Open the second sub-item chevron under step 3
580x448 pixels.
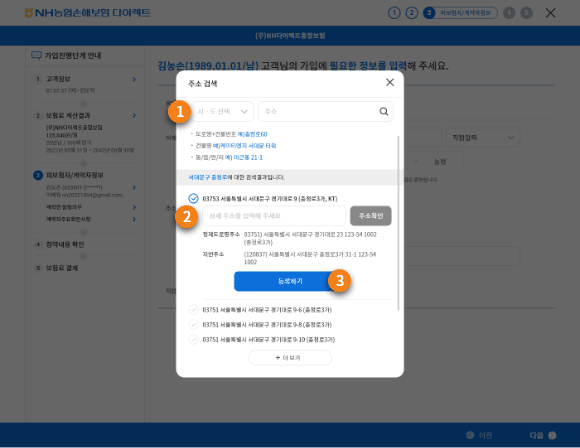(134, 207)
